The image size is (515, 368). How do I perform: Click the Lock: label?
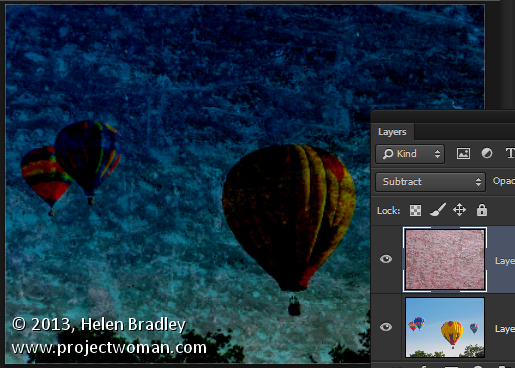click(x=388, y=211)
